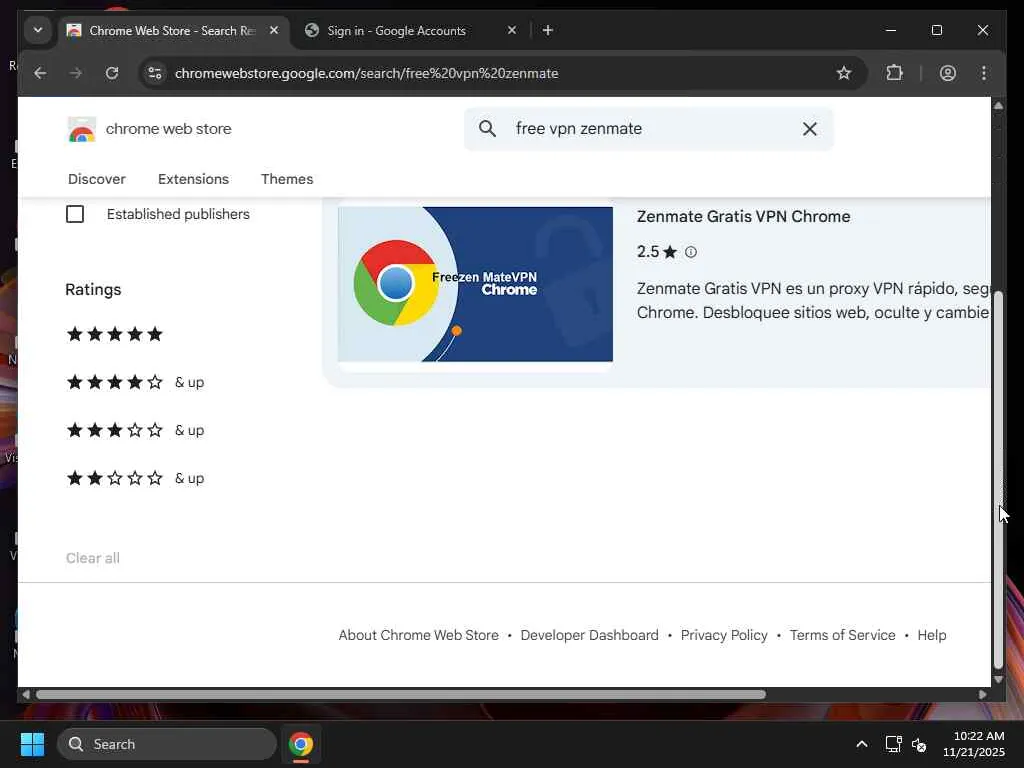Click the scroll left arrow
The height and width of the screenshot is (768, 1024).
point(25,695)
